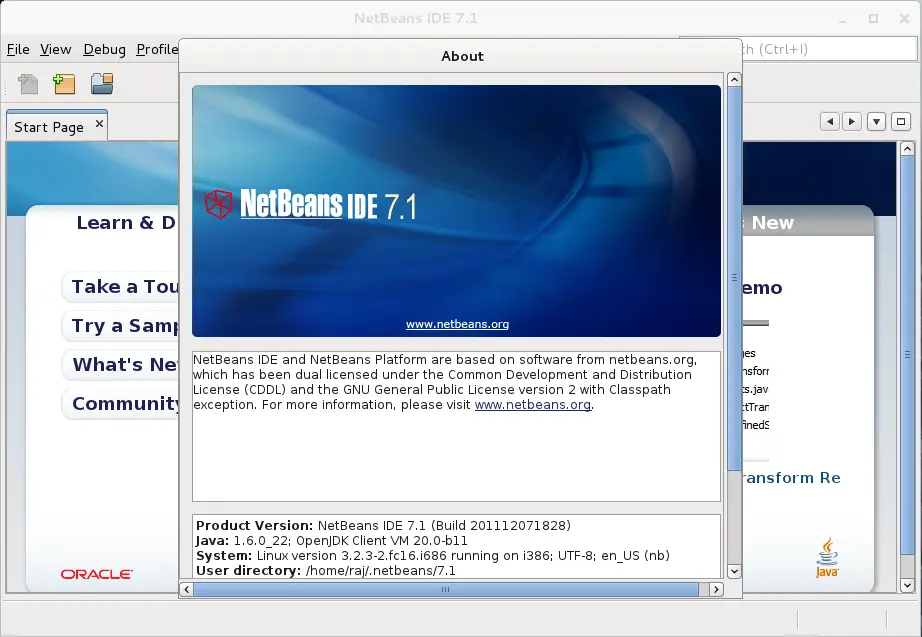The width and height of the screenshot is (922, 637).
Task: Click www.netbeans.org link in license text
Action: 533,405
